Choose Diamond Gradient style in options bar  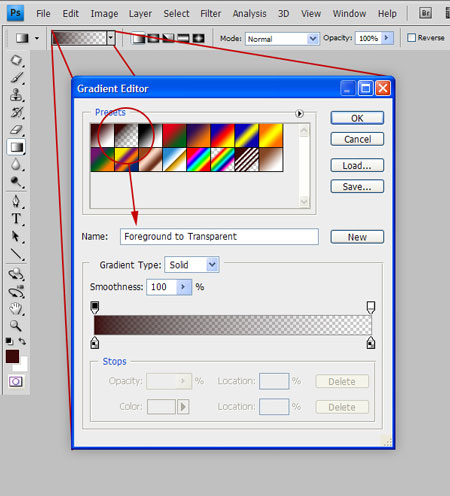click(199, 38)
